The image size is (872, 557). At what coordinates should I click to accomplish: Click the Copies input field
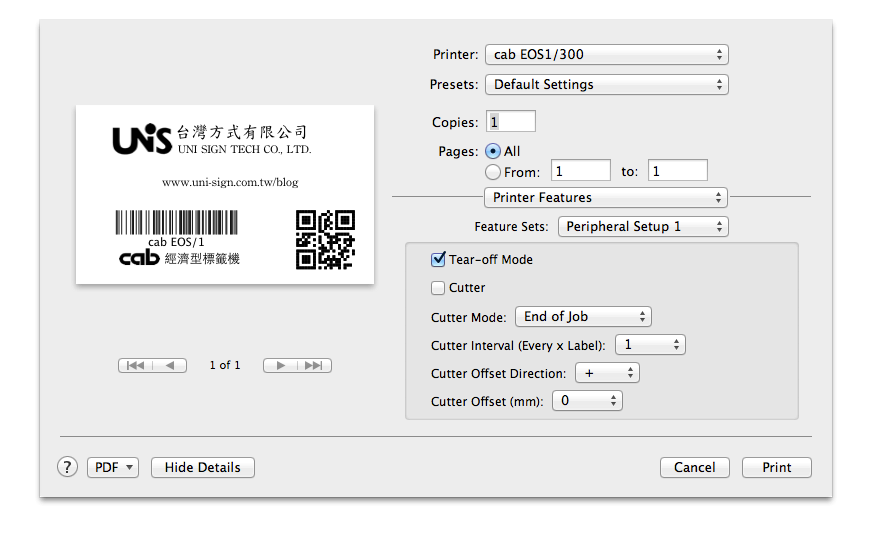click(511, 122)
